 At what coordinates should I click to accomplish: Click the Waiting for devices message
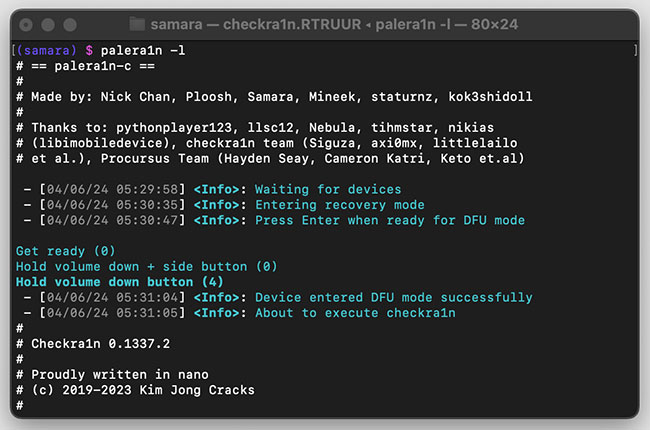pyautogui.click(x=328, y=189)
